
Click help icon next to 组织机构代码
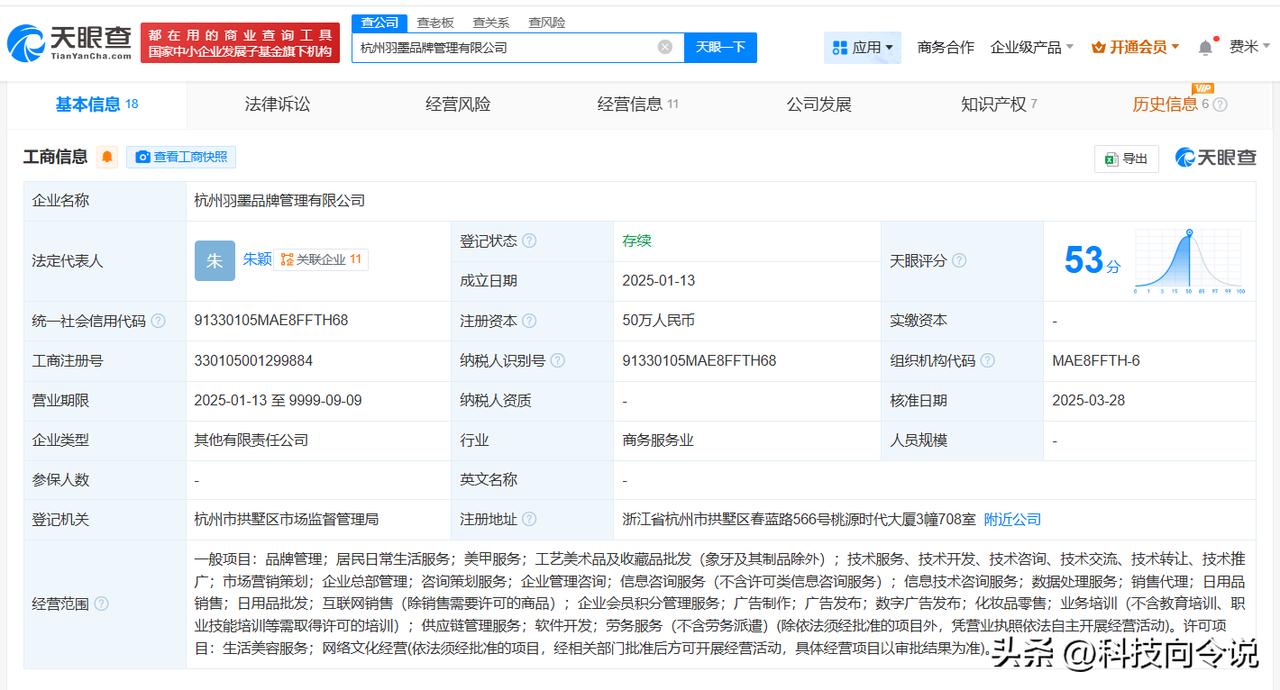[987, 361]
